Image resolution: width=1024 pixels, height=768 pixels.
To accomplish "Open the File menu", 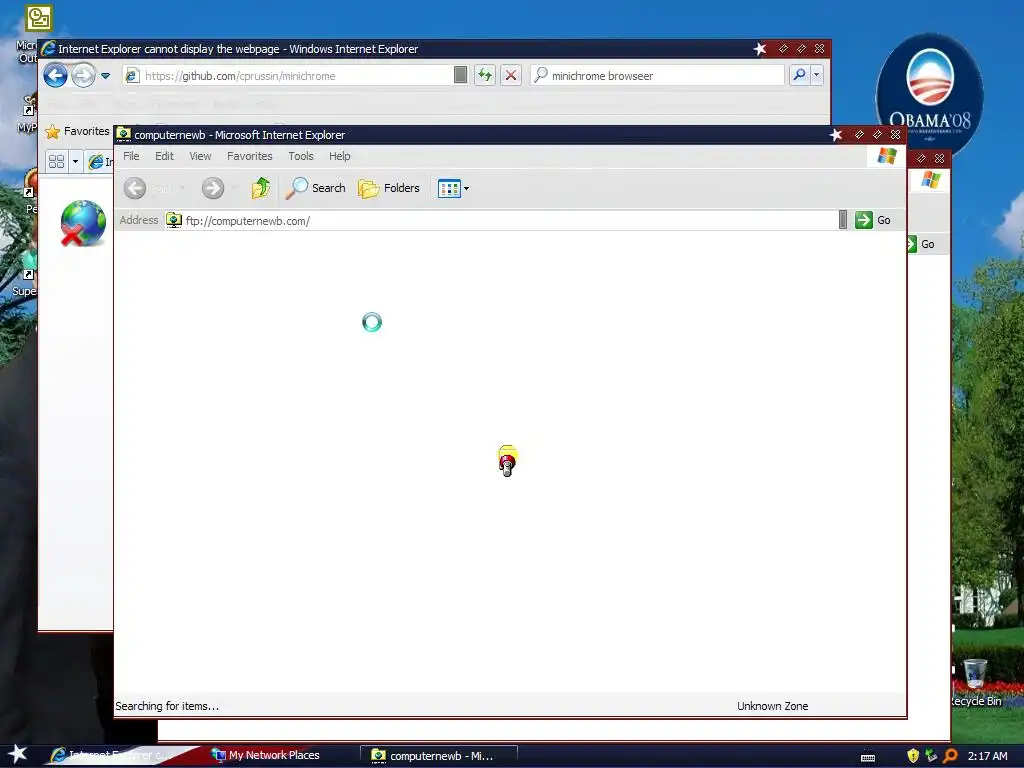I will point(131,156).
